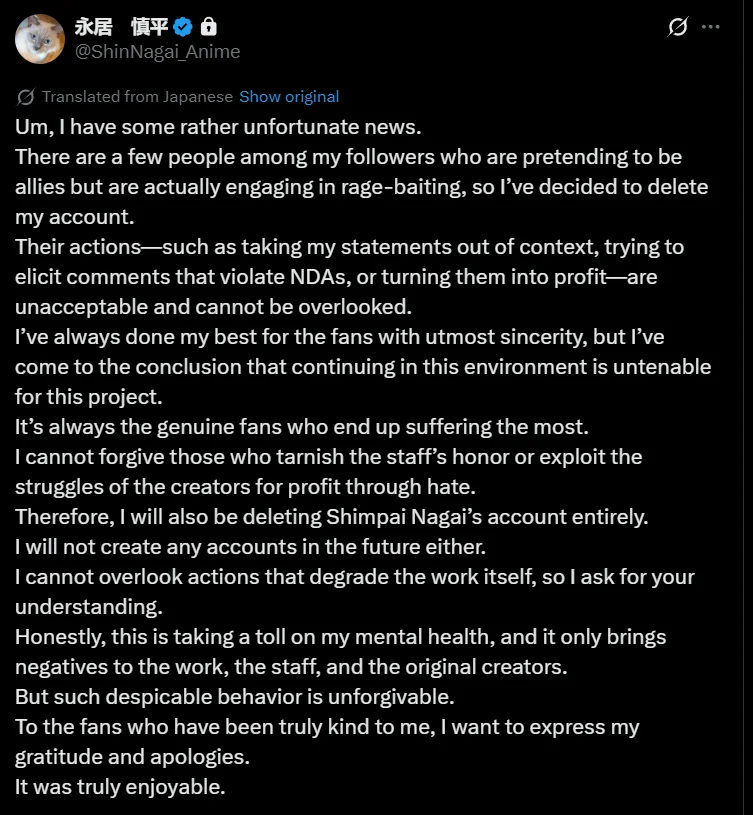Click the 'Translated from Japanese' label
The image size is (753, 815).
(x=137, y=97)
